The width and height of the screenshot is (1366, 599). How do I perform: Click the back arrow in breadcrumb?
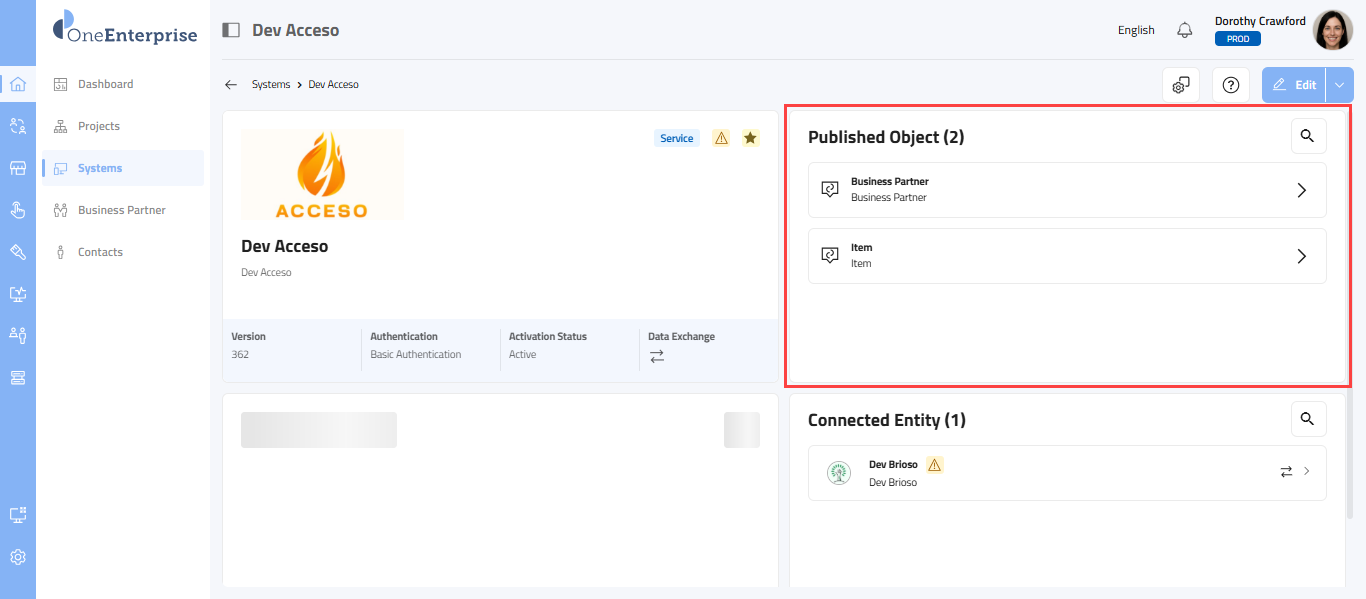(231, 85)
